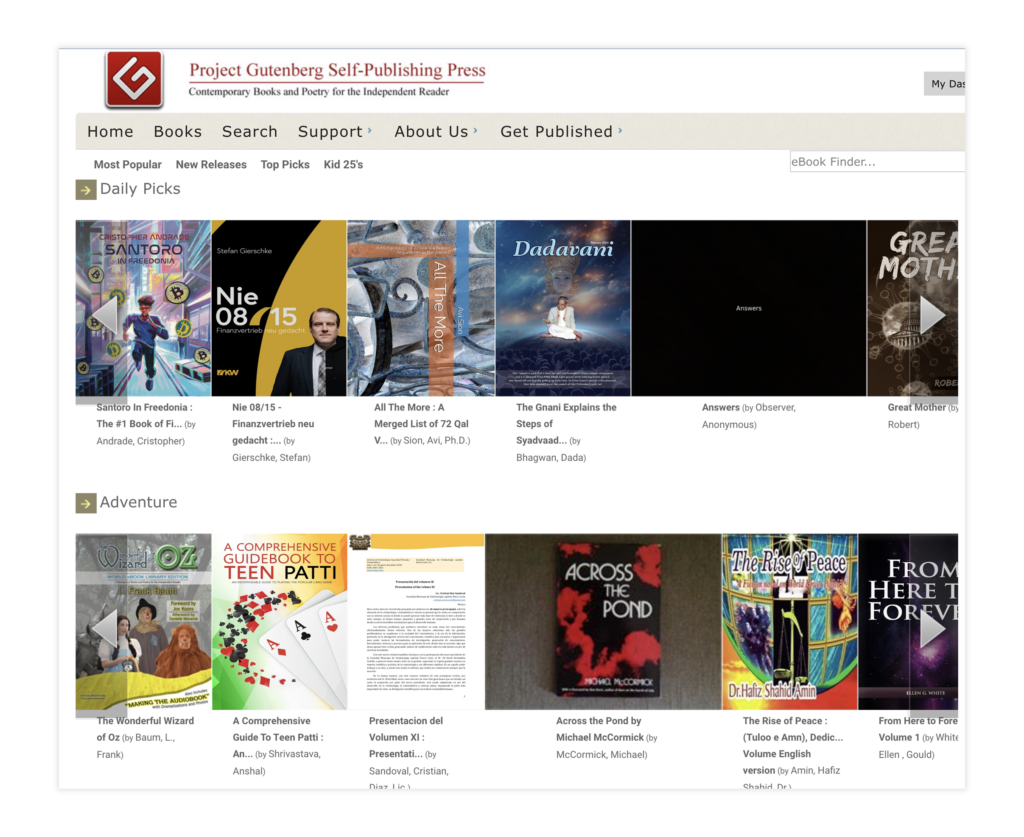Open the Wonderful Wizard of Oz cover
Screen dimensions: 1024x837
tap(143, 622)
